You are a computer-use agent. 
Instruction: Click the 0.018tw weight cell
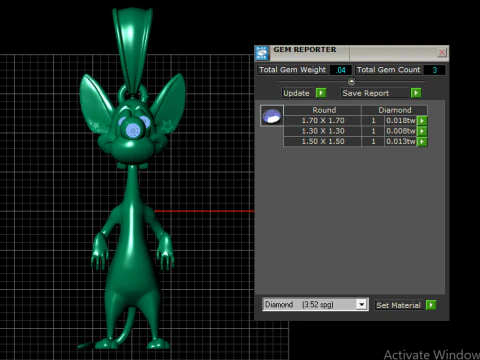pos(400,121)
